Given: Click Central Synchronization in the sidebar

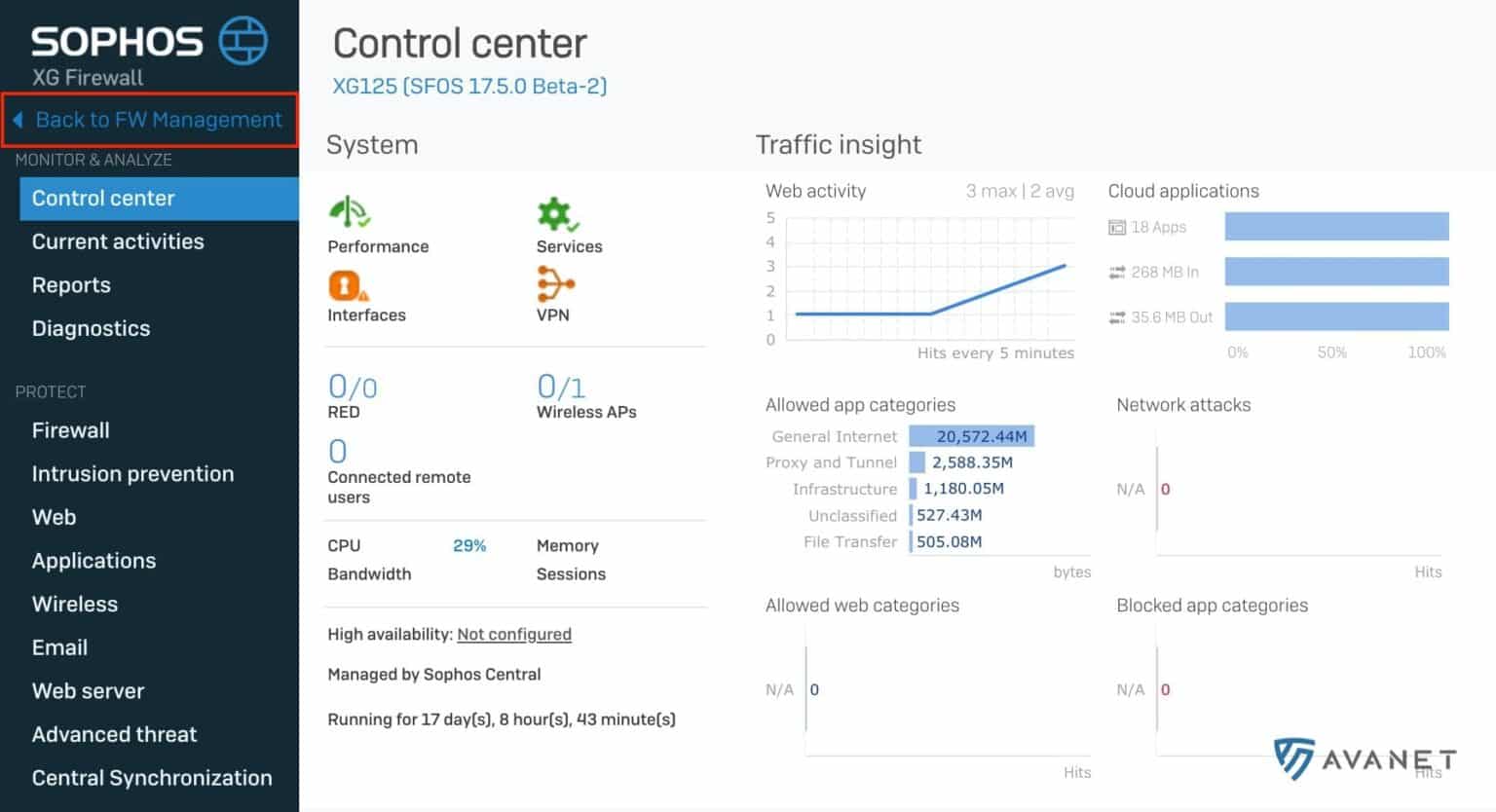Looking at the screenshot, I should (x=151, y=777).
